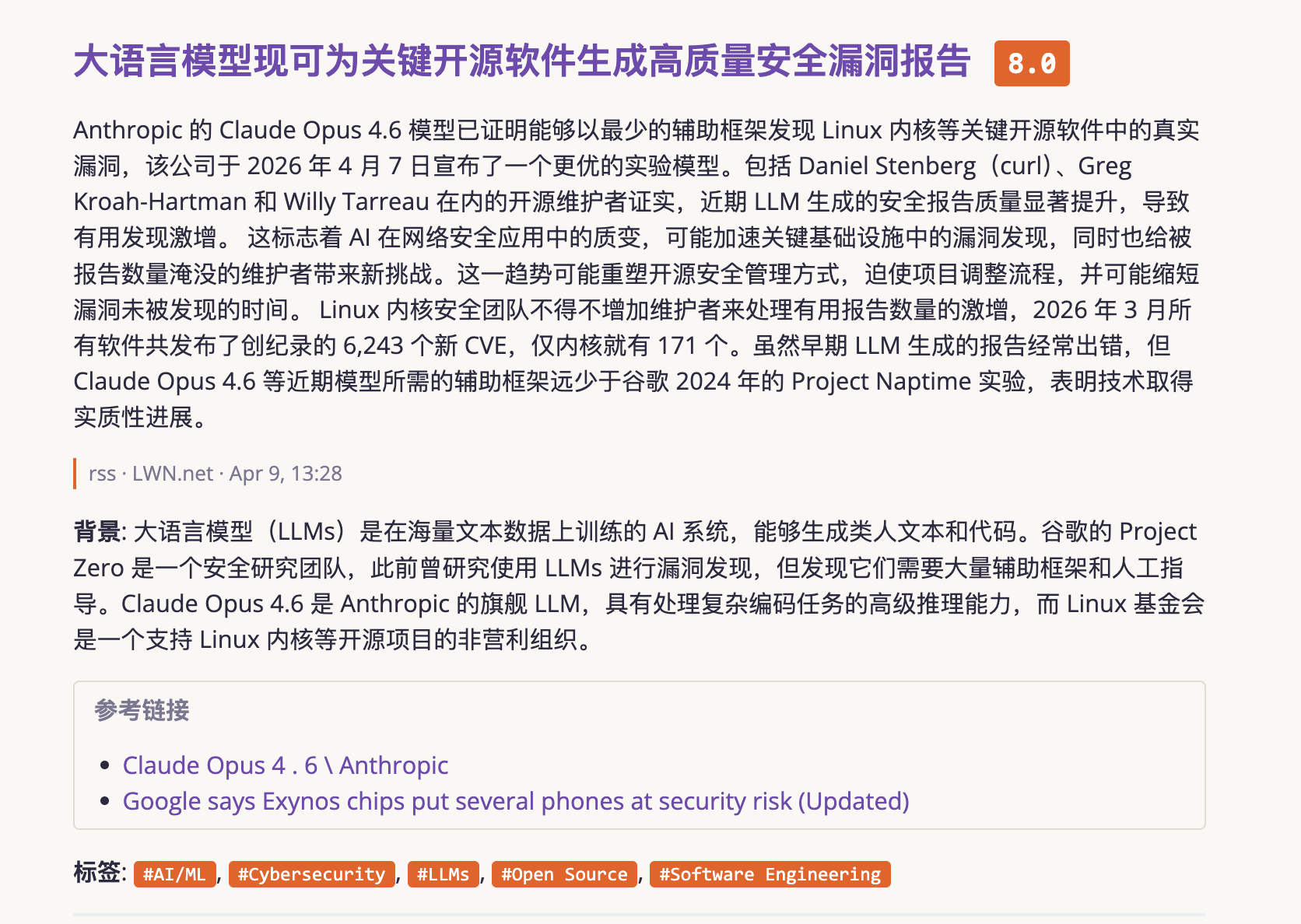Image resolution: width=1301 pixels, height=924 pixels.
Task: Select the #Software Engineering tag
Action: click(x=770, y=874)
